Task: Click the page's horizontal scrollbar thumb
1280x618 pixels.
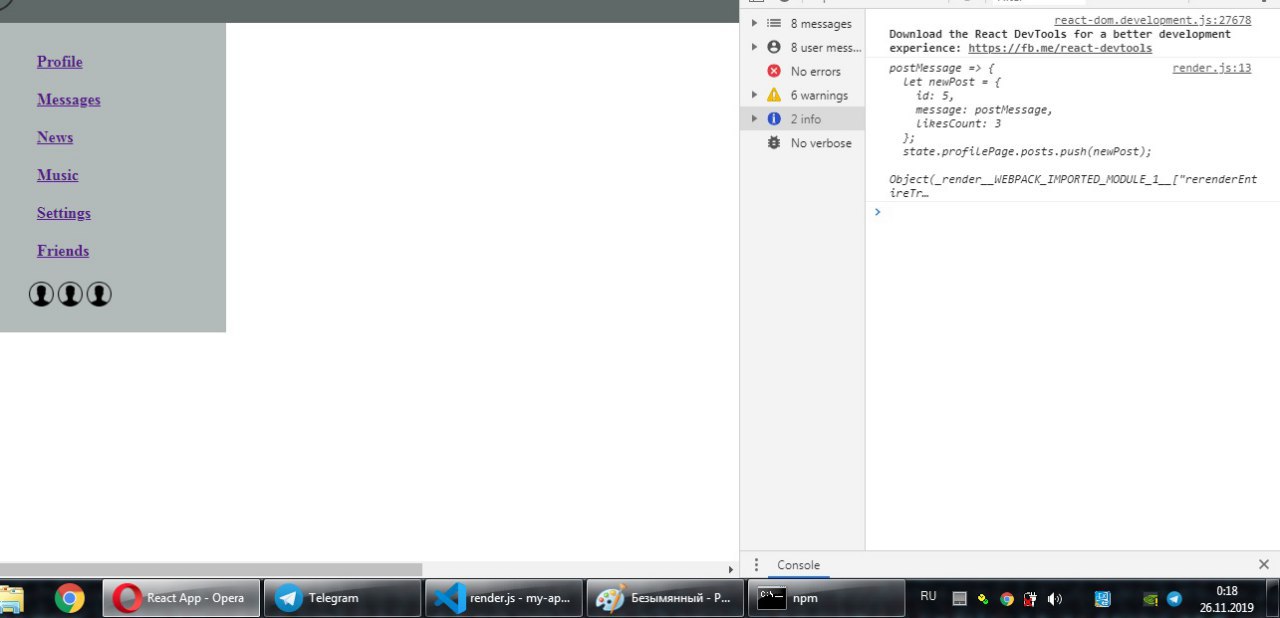Action: coord(210,569)
